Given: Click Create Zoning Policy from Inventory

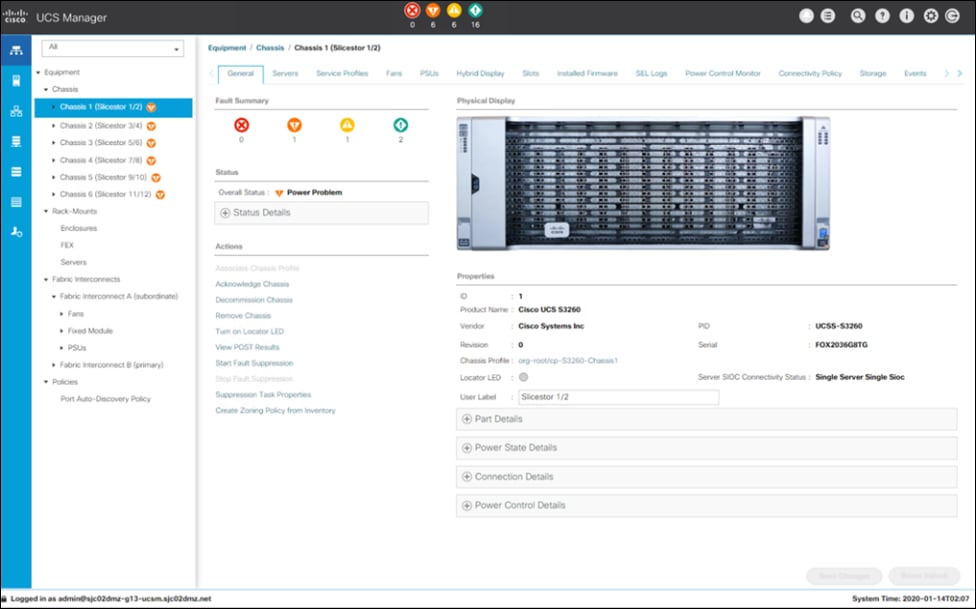Looking at the screenshot, I should pos(275,411).
